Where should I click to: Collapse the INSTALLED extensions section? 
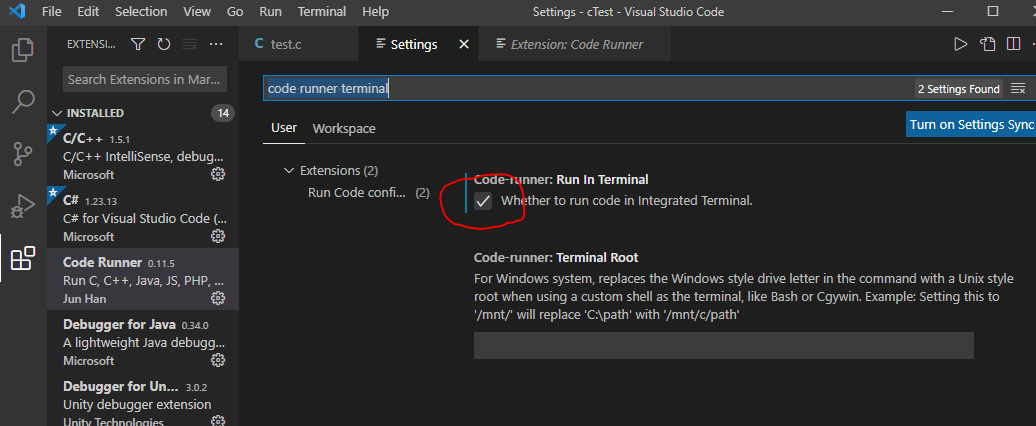(x=57, y=113)
